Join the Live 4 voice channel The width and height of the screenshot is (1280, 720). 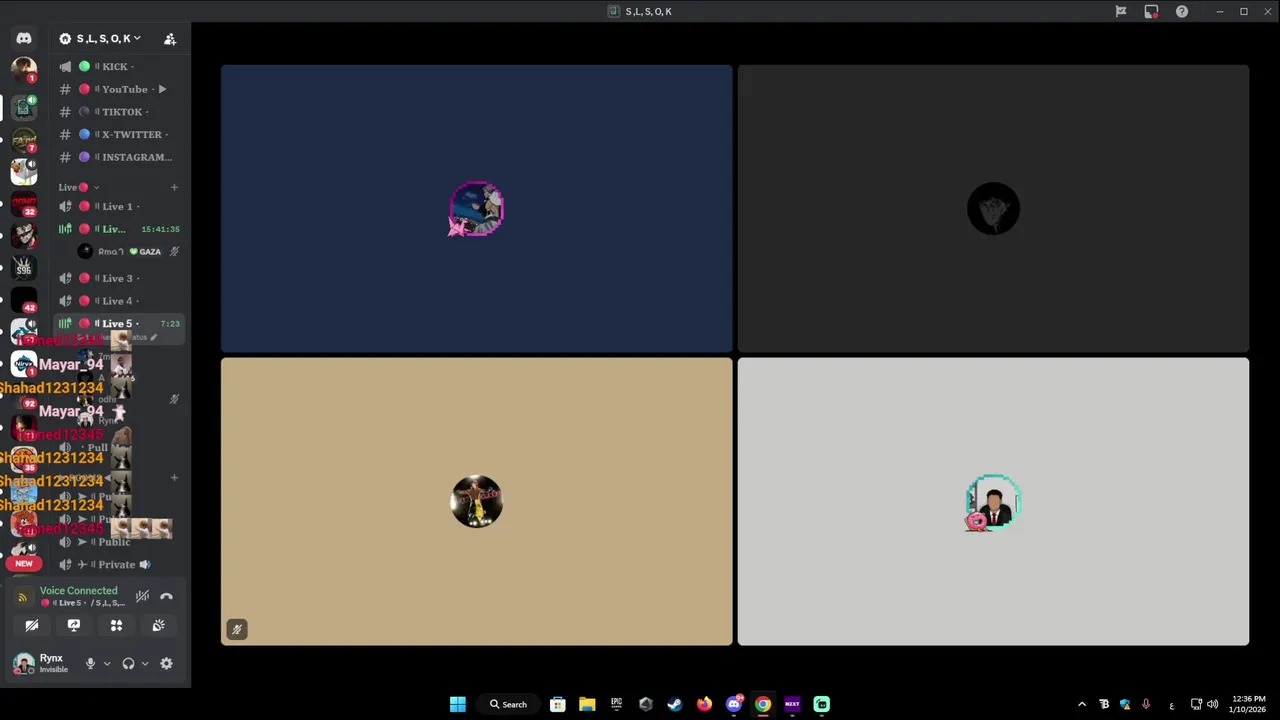coord(118,301)
